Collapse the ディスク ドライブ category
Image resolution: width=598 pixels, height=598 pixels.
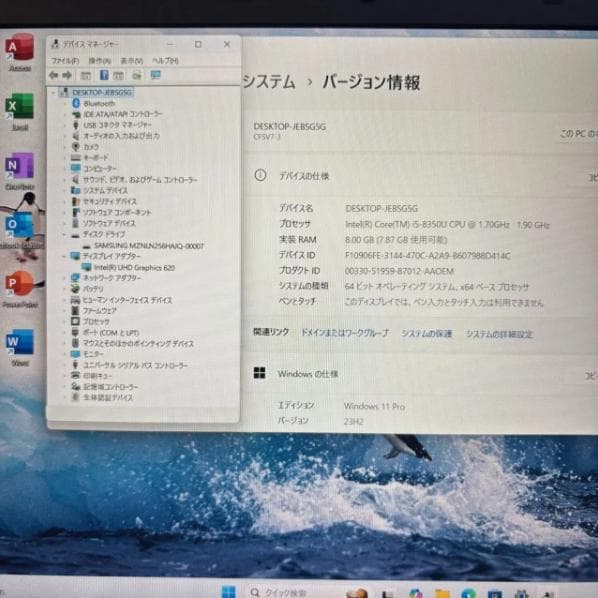(64, 234)
